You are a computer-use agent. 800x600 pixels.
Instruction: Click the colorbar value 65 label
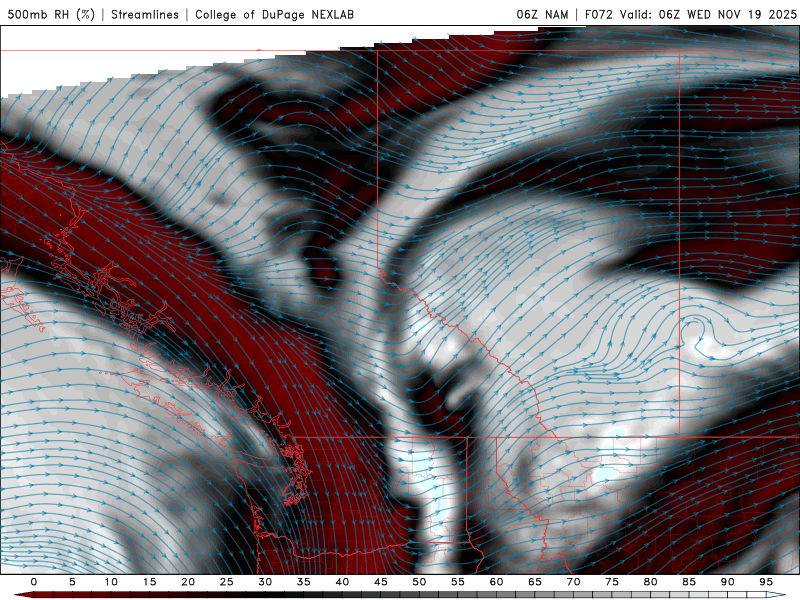[535, 582]
